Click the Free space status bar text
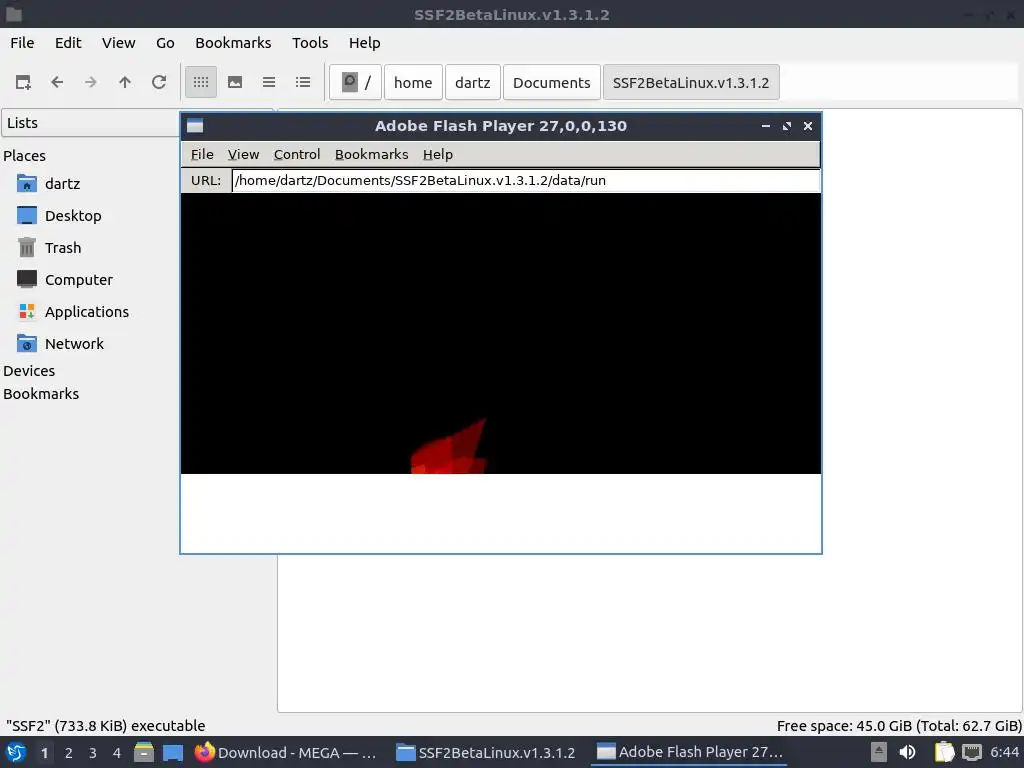Screen dimensions: 1024x768 pyautogui.click(x=899, y=726)
